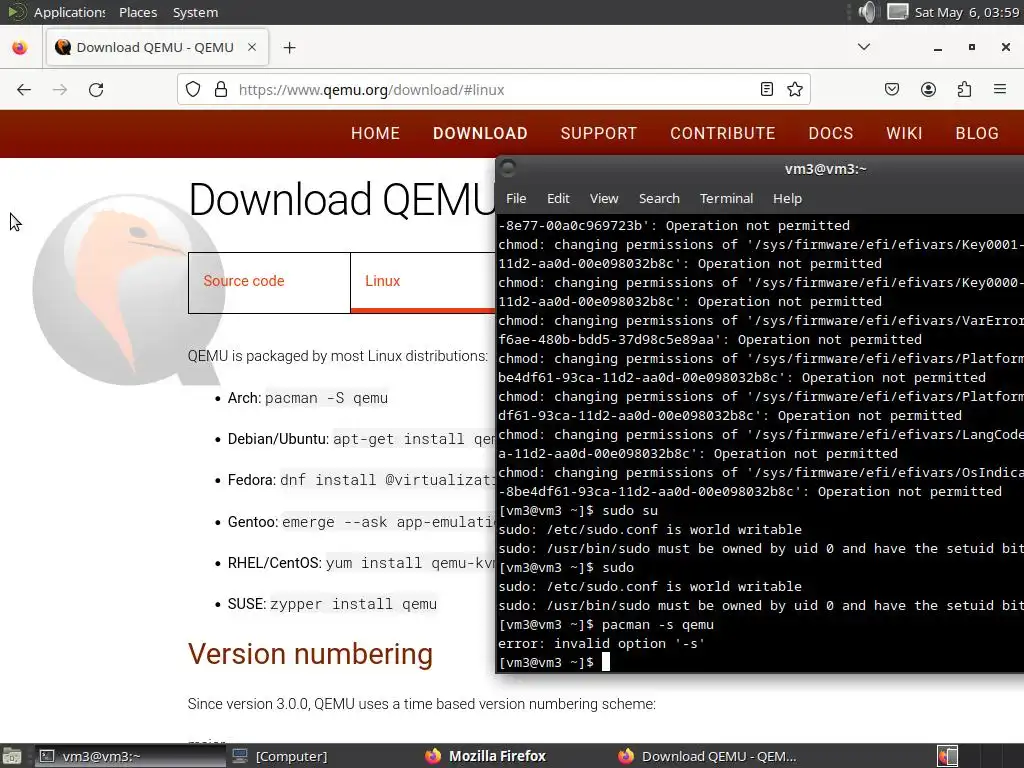The width and height of the screenshot is (1024, 768).
Task: Click the 'RHEL/CentOS:' list item label
Action: coord(275,563)
